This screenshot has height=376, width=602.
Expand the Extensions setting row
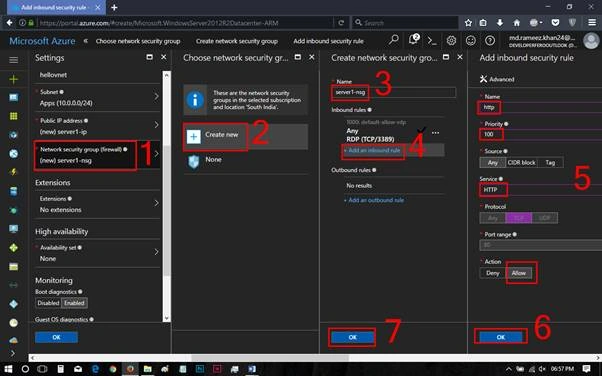point(98,204)
